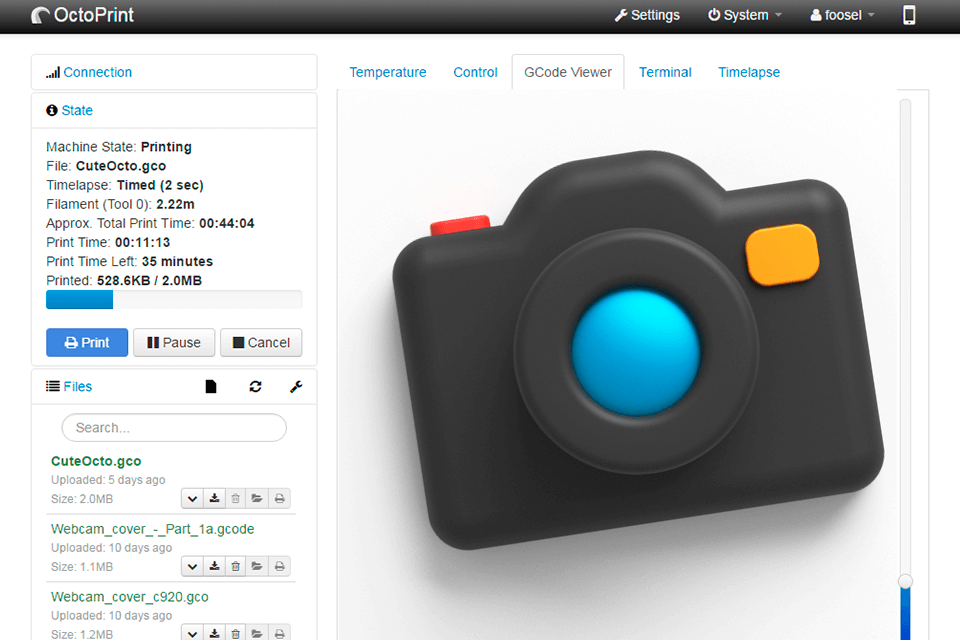Open the Terminal tab
Image resolution: width=960 pixels, height=640 pixels.
665,72
